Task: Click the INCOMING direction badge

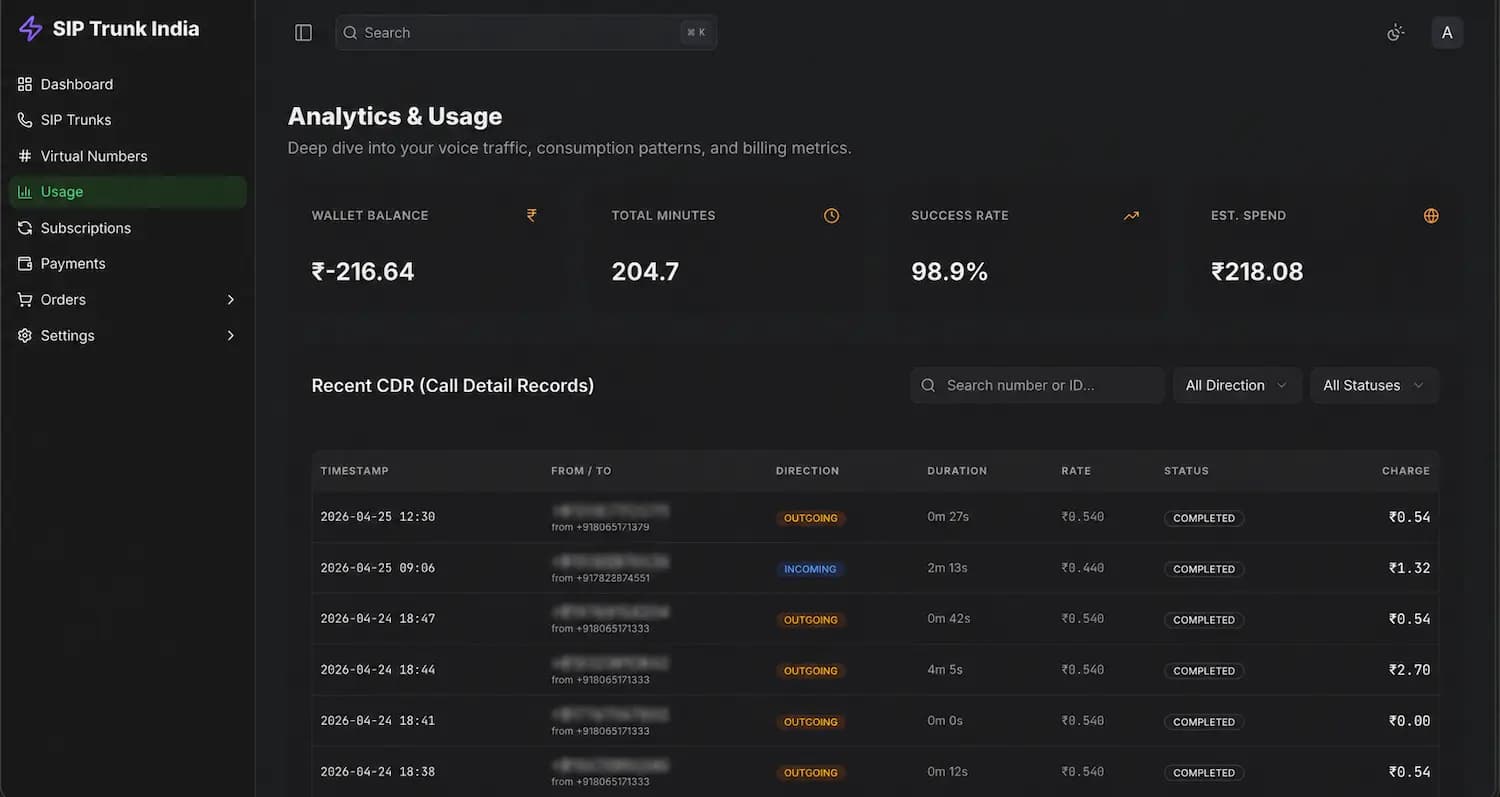Action: coord(810,569)
